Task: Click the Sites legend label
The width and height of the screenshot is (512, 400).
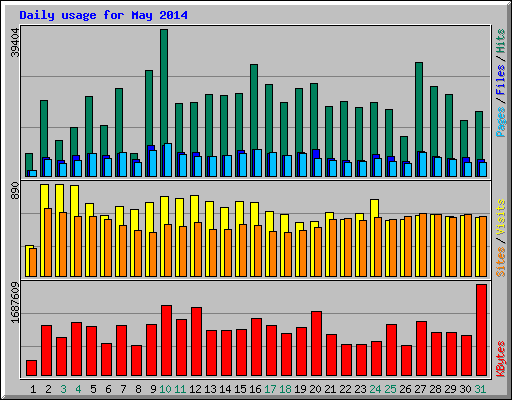Action: point(500,262)
